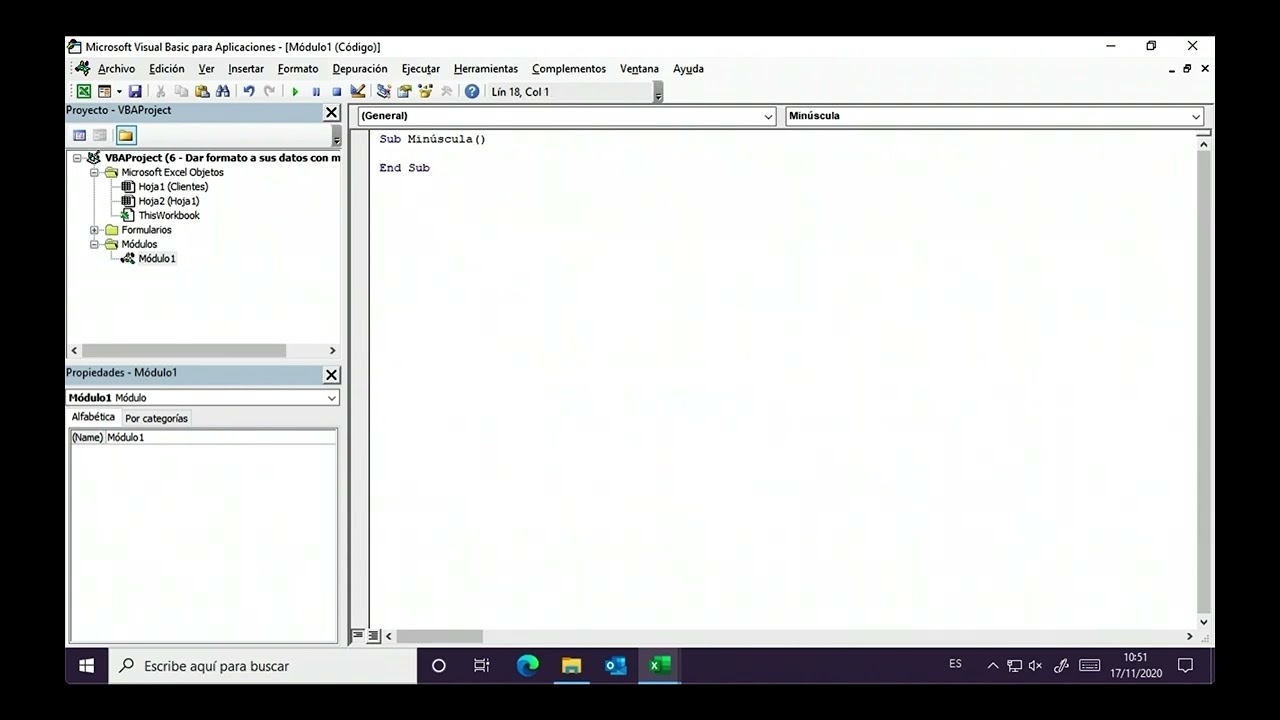Collapse the Microsoft Excel Objetos folder
Screen dimensions: 1280x720
tap(95, 172)
